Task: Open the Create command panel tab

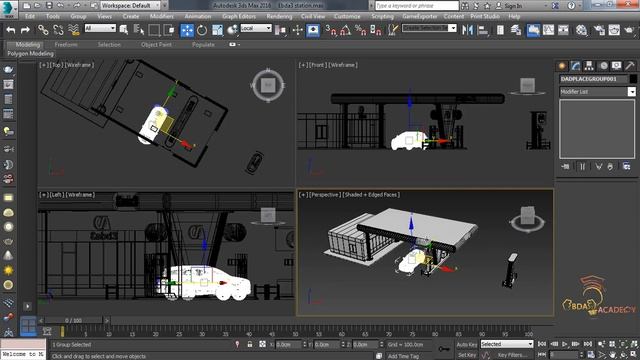Action: (x=562, y=66)
